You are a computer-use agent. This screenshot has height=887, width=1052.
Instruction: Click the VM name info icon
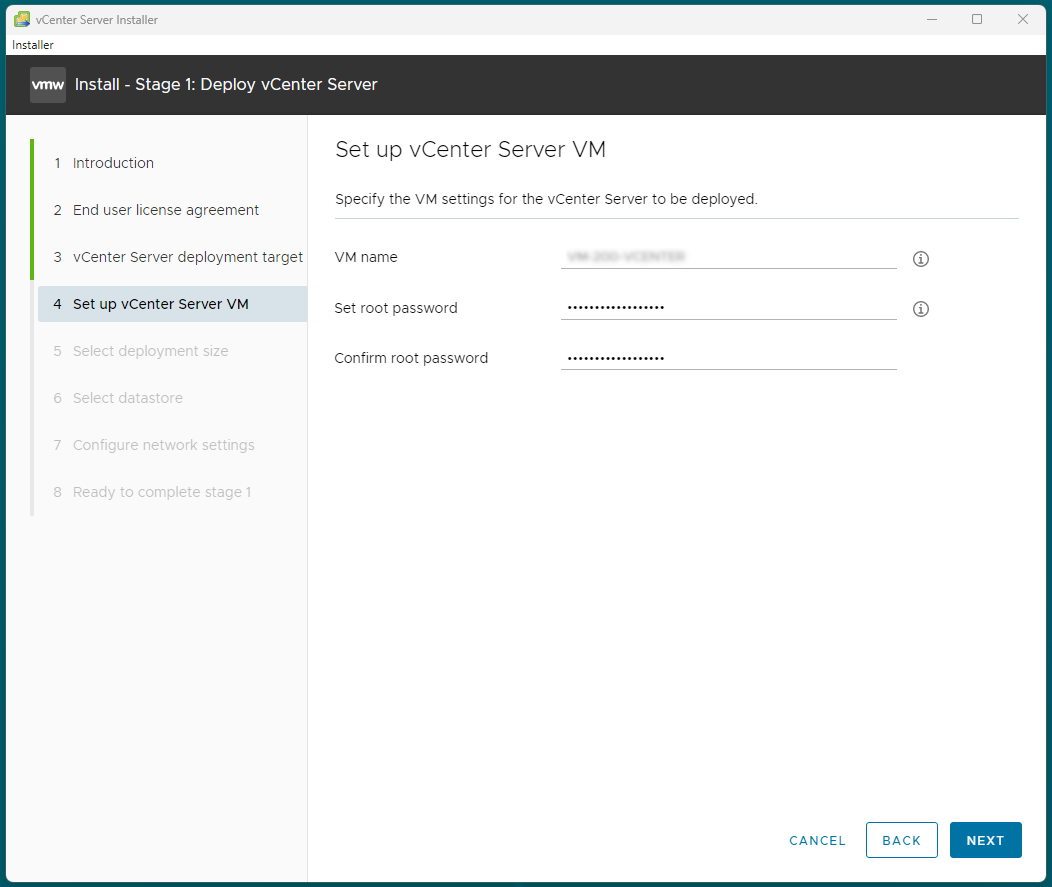pos(920,258)
